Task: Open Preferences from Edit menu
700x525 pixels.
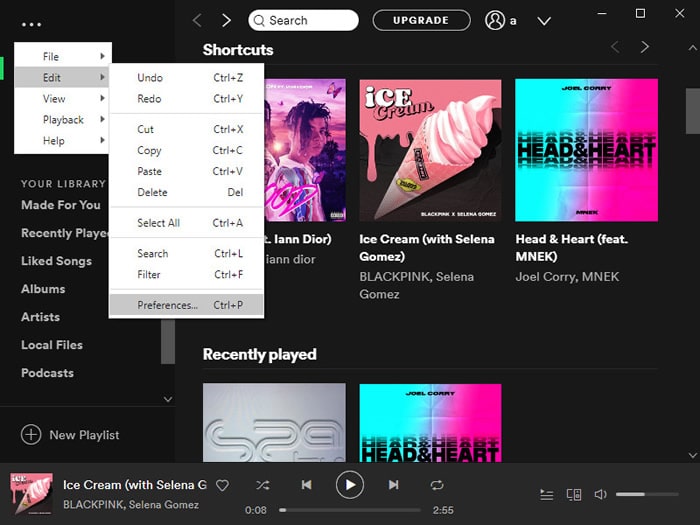Action: [x=187, y=305]
